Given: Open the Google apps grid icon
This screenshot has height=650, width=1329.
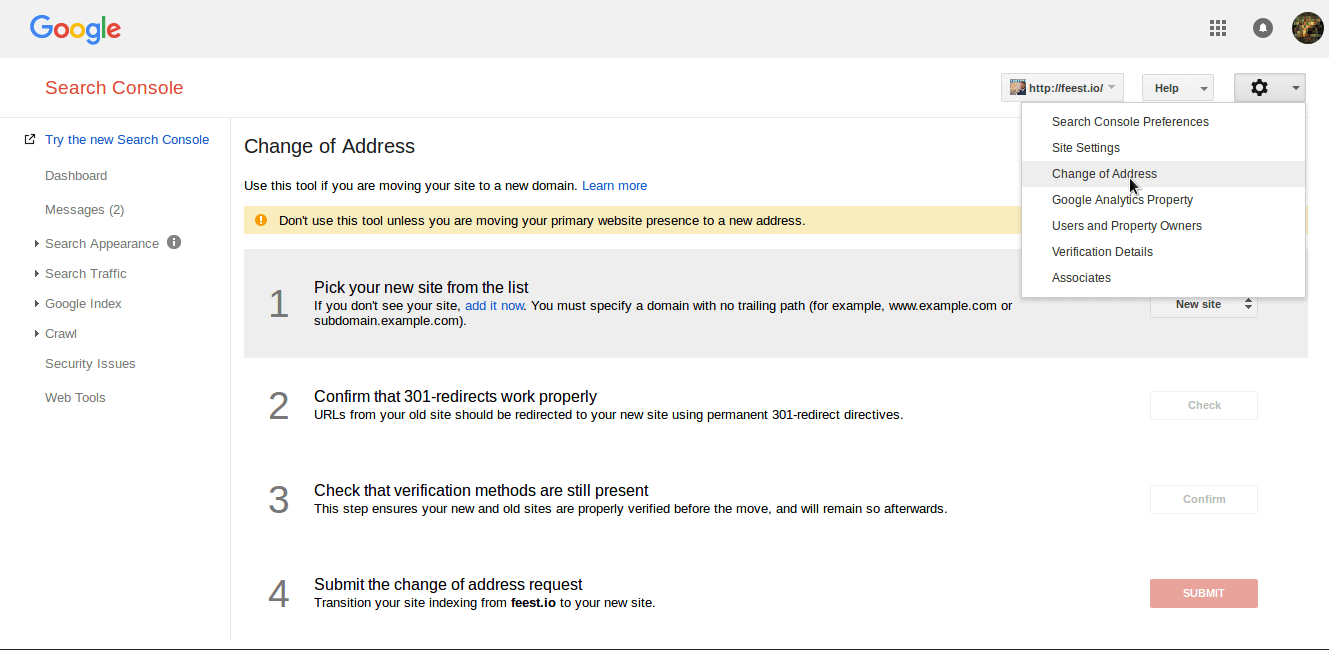Looking at the screenshot, I should point(1218,28).
